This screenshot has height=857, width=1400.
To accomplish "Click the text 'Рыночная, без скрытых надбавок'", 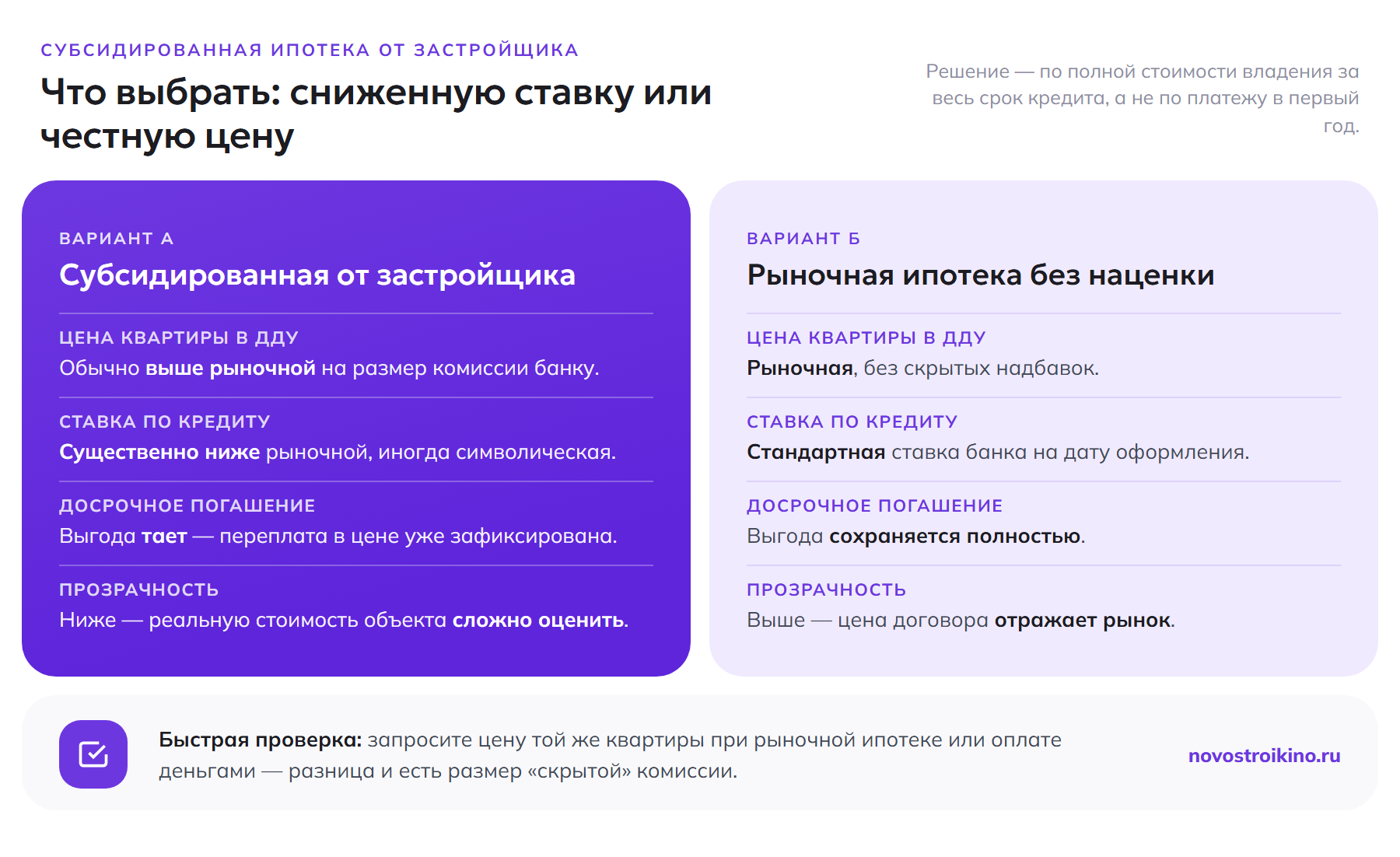I will point(922,368).
